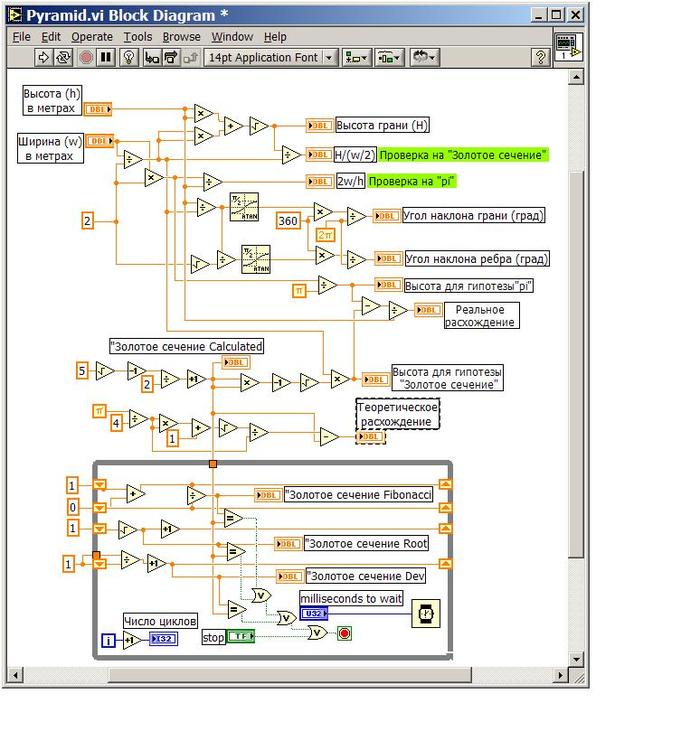Click green label Проверка на "pi"
Viewport: 700px width, 731px height.
click(x=412, y=181)
